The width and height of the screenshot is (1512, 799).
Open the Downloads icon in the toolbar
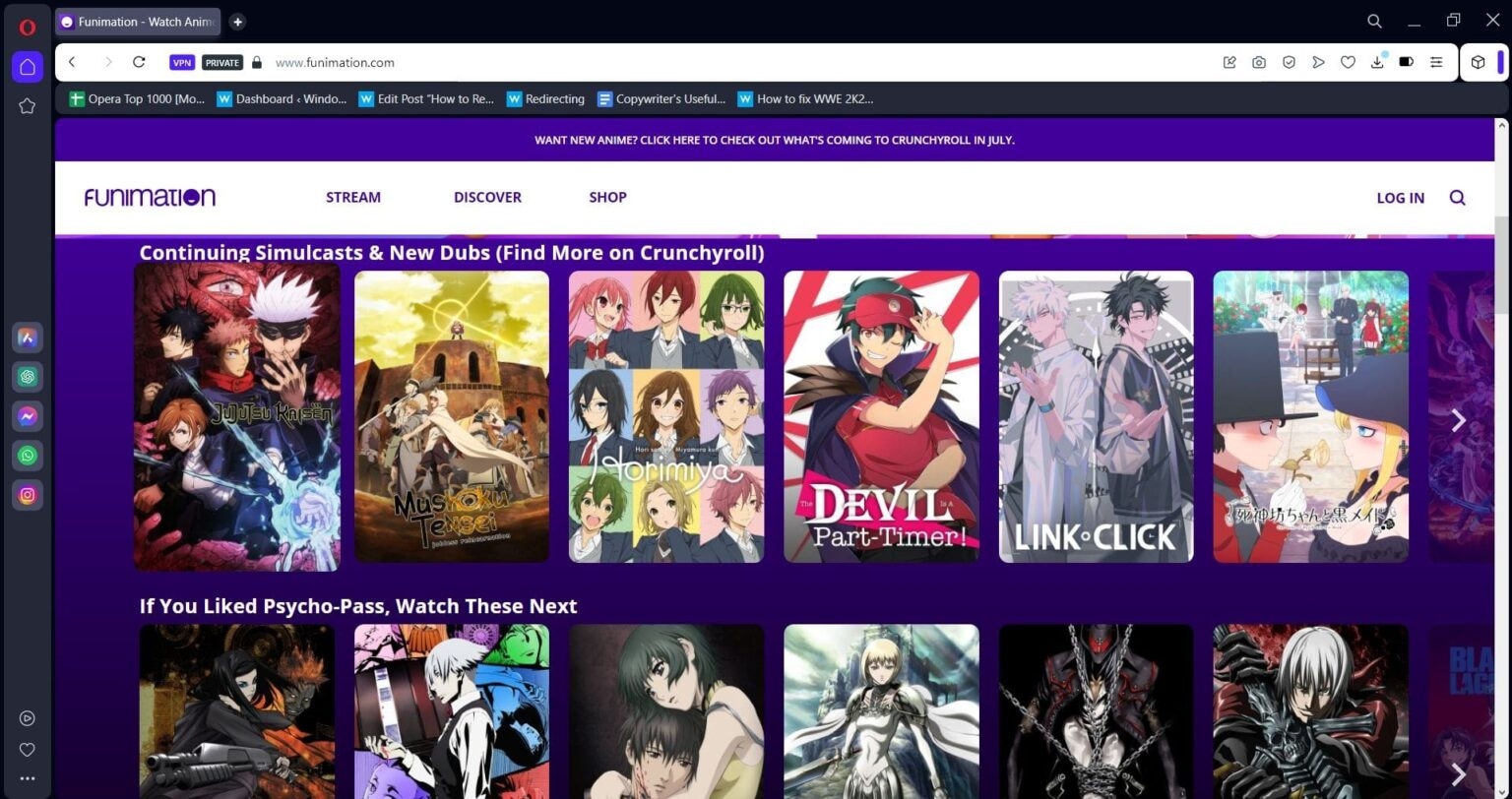tap(1377, 62)
